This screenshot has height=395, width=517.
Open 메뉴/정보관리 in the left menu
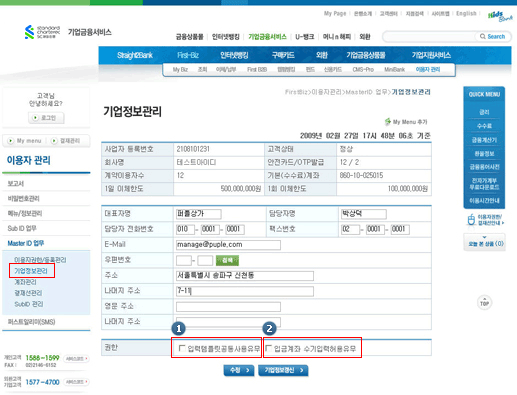[25, 213]
